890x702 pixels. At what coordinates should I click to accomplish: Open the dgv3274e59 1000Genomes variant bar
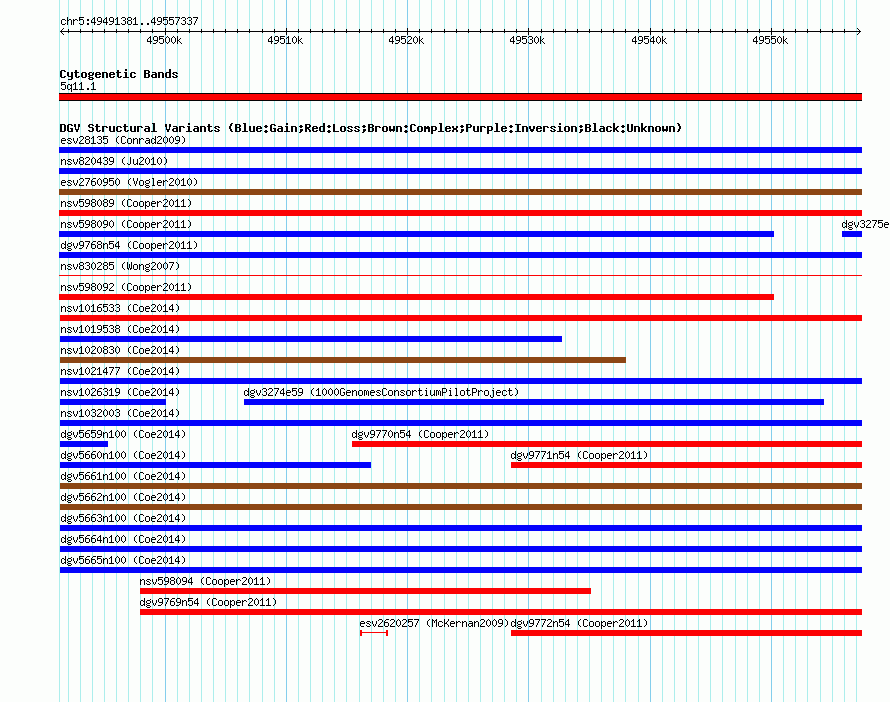(534, 402)
